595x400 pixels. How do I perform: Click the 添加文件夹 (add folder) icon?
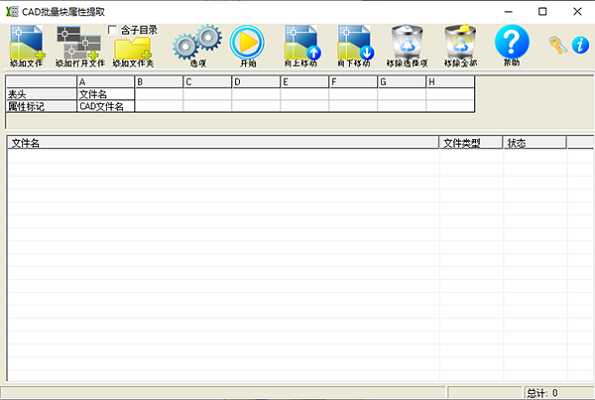[133, 52]
